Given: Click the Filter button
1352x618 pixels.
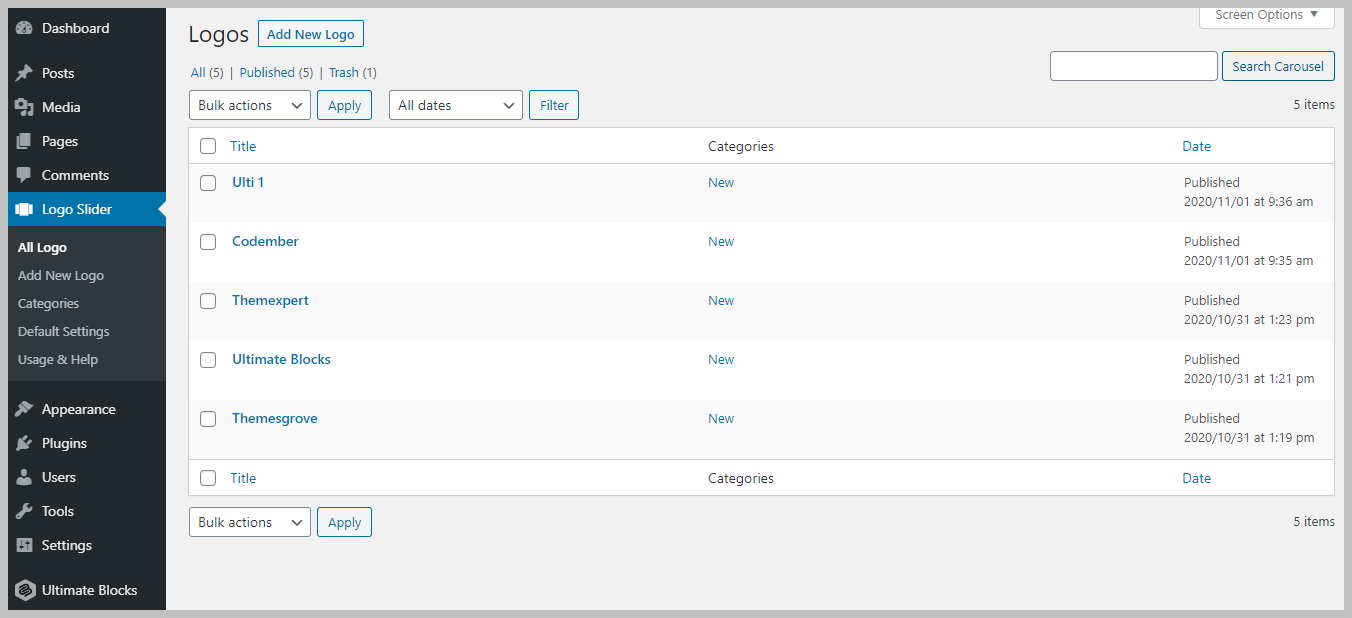Looking at the screenshot, I should pyautogui.click(x=554, y=105).
